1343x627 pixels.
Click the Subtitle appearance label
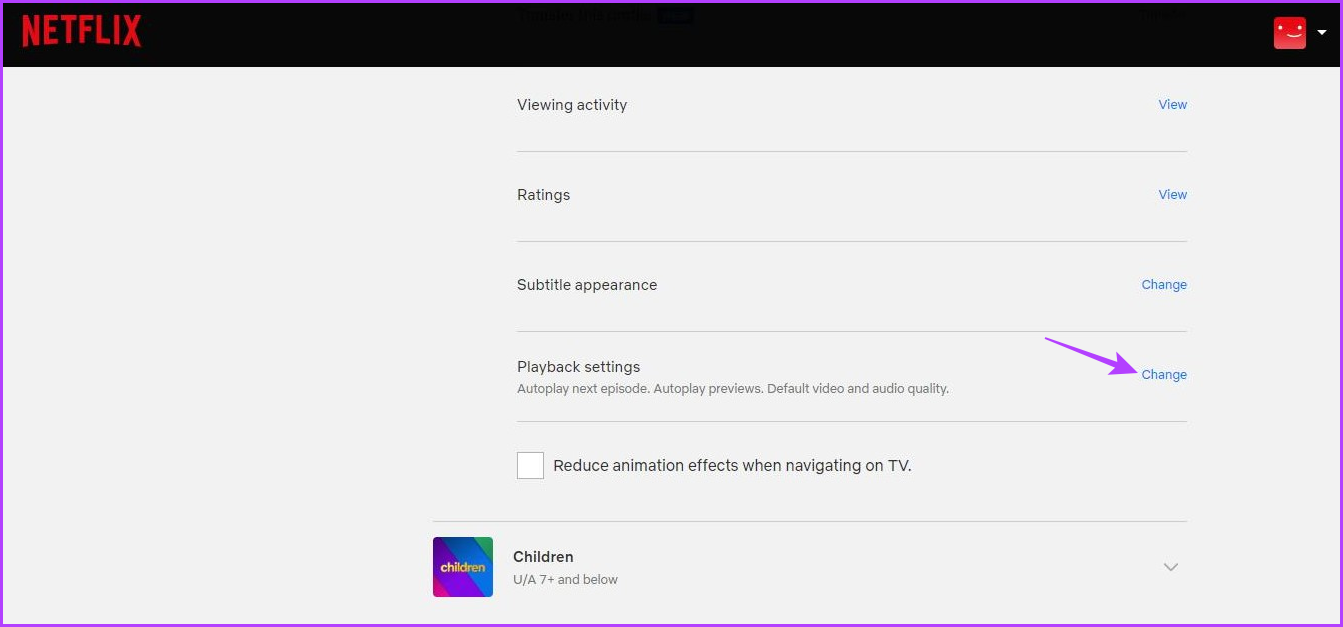[587, 285]
